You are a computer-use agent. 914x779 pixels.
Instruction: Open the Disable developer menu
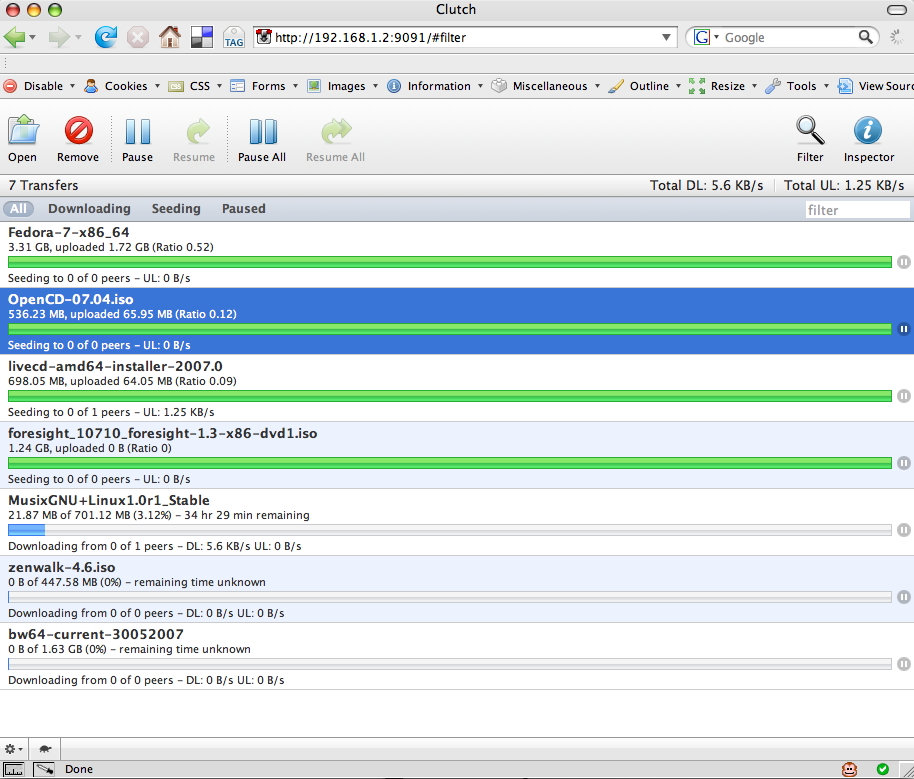39,86
